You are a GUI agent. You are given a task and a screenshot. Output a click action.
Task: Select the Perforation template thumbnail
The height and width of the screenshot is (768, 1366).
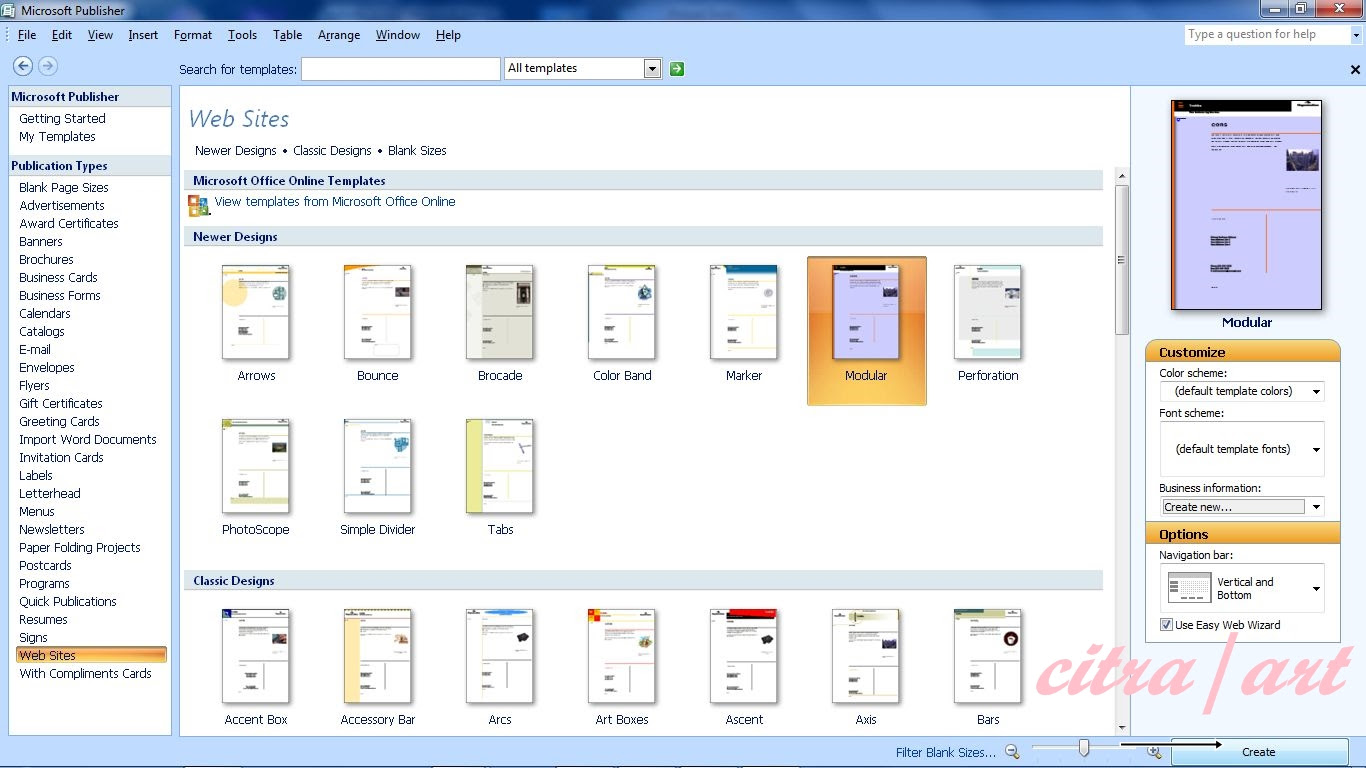(x=988, y=312)
